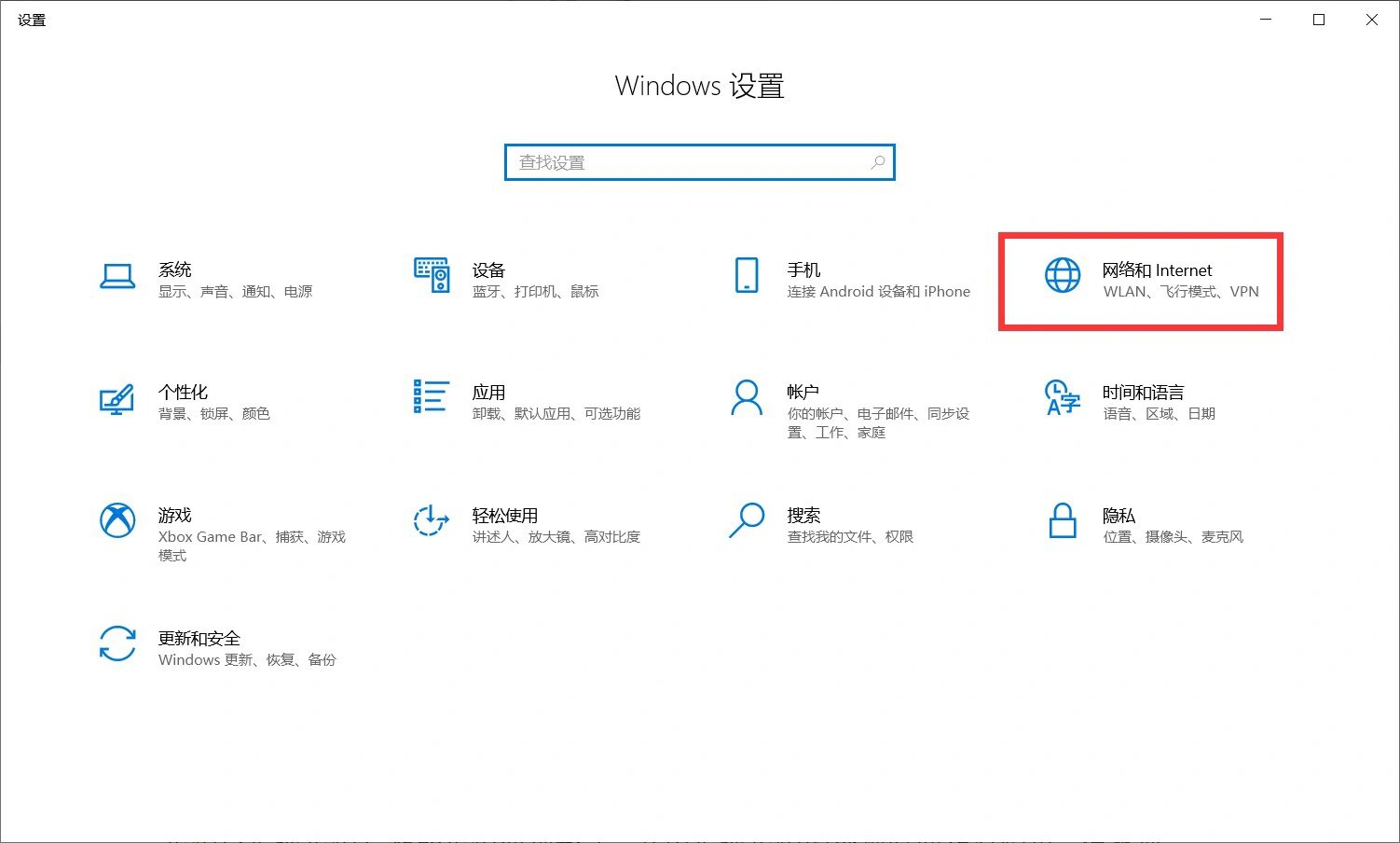
Task: Select the 游戏 category title
Action: 175,516
